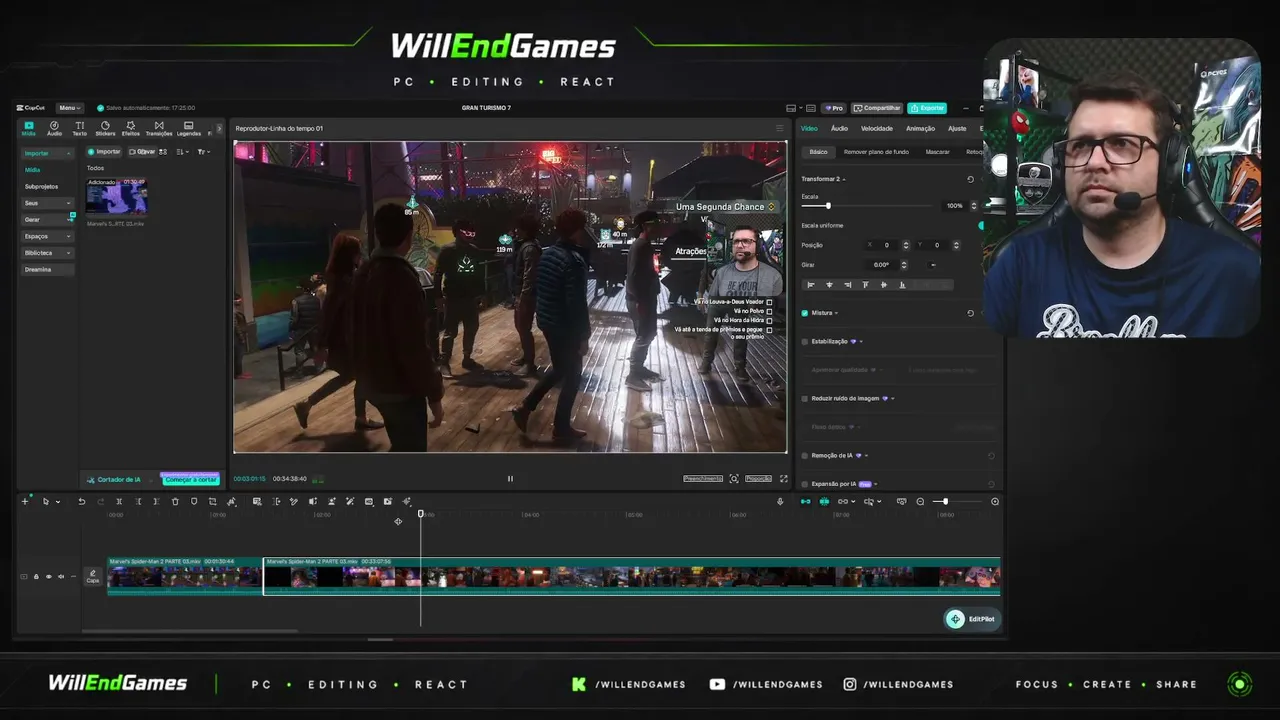Select the Remover plano de fundo subtab
This screenshot has height=720, width=1280.
pyautogui.click(x=876, y=152)
